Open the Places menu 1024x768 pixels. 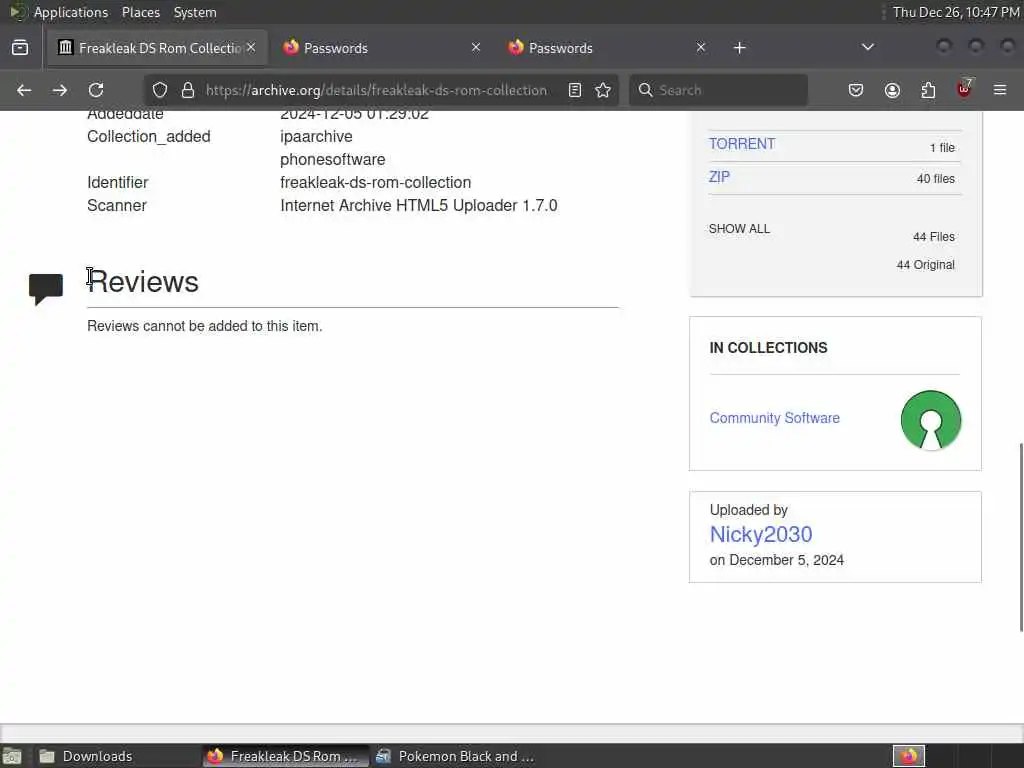tap(141, 12)
